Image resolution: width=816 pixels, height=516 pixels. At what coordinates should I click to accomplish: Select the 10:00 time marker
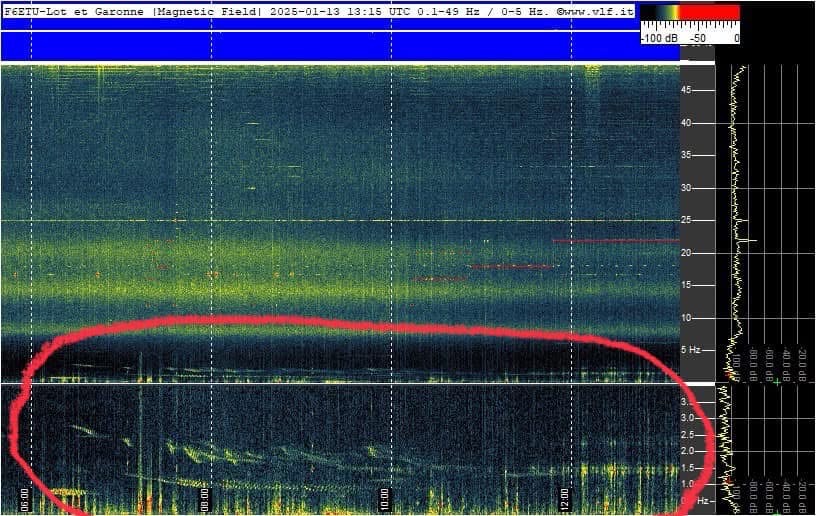click(x=384, y=495)
